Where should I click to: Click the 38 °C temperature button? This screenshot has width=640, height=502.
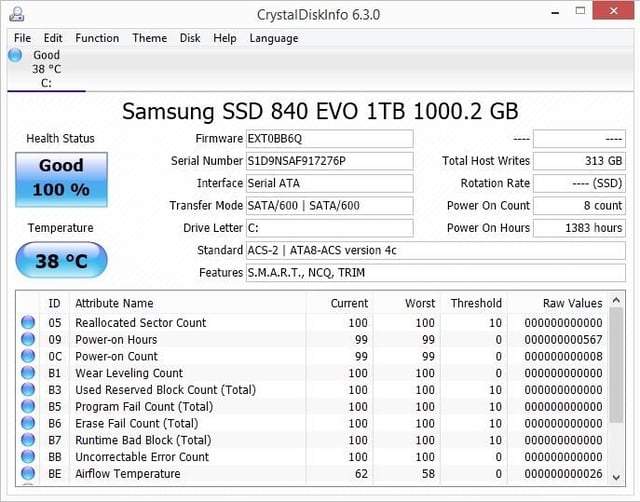click(x=62, y=260)
